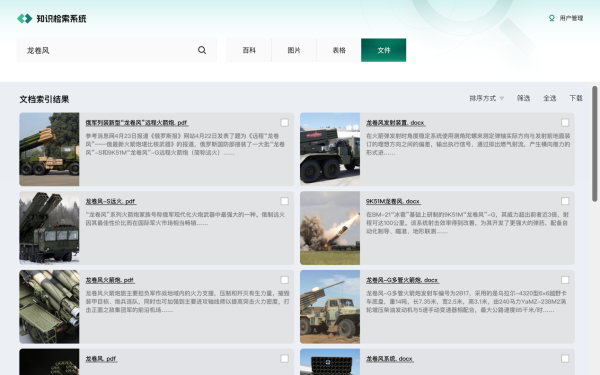The height and width of the screenshot is (375, 600).
Task: Open 用户管理 link
Action: tap(571, 18)
